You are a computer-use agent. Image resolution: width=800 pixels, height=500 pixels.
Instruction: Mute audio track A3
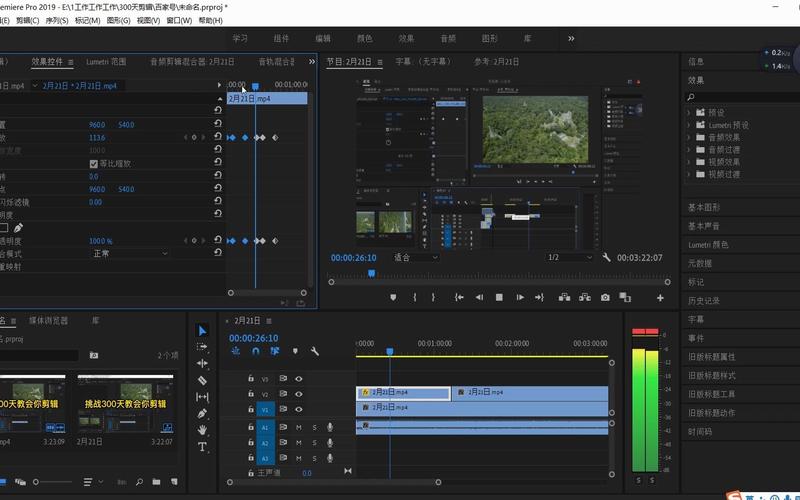[299, 458]
